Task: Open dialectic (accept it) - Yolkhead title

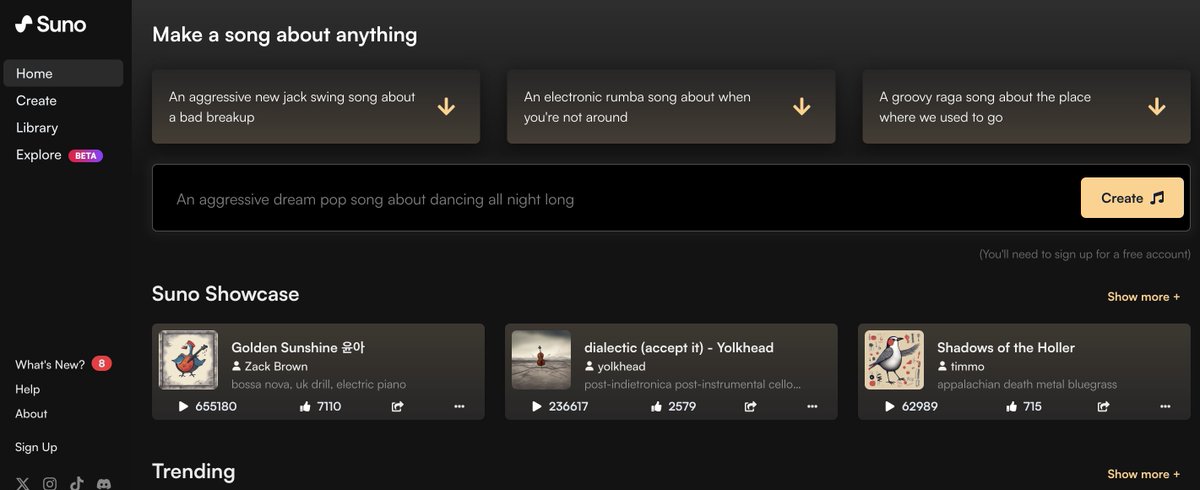Action: pos(679,347)
